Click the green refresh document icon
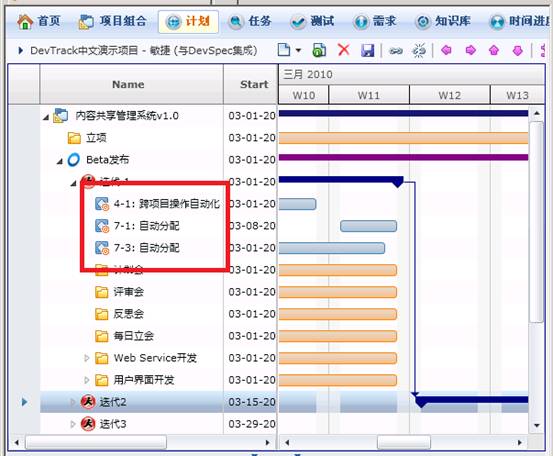Image resolution: width=553 pixels, height=456 pixels. (x=319, y=50)
